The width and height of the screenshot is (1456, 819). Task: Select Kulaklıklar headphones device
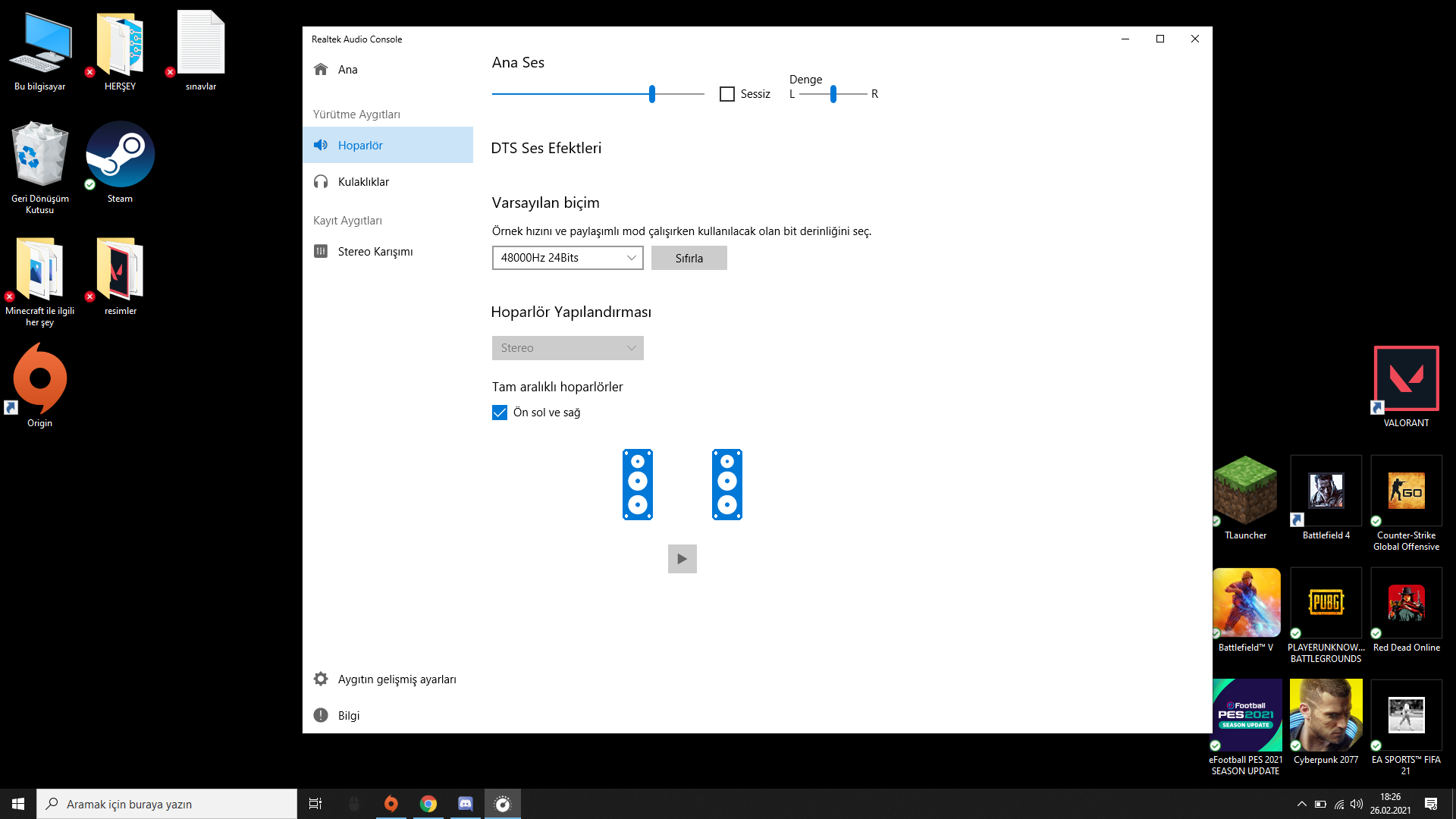pos(363,182)
